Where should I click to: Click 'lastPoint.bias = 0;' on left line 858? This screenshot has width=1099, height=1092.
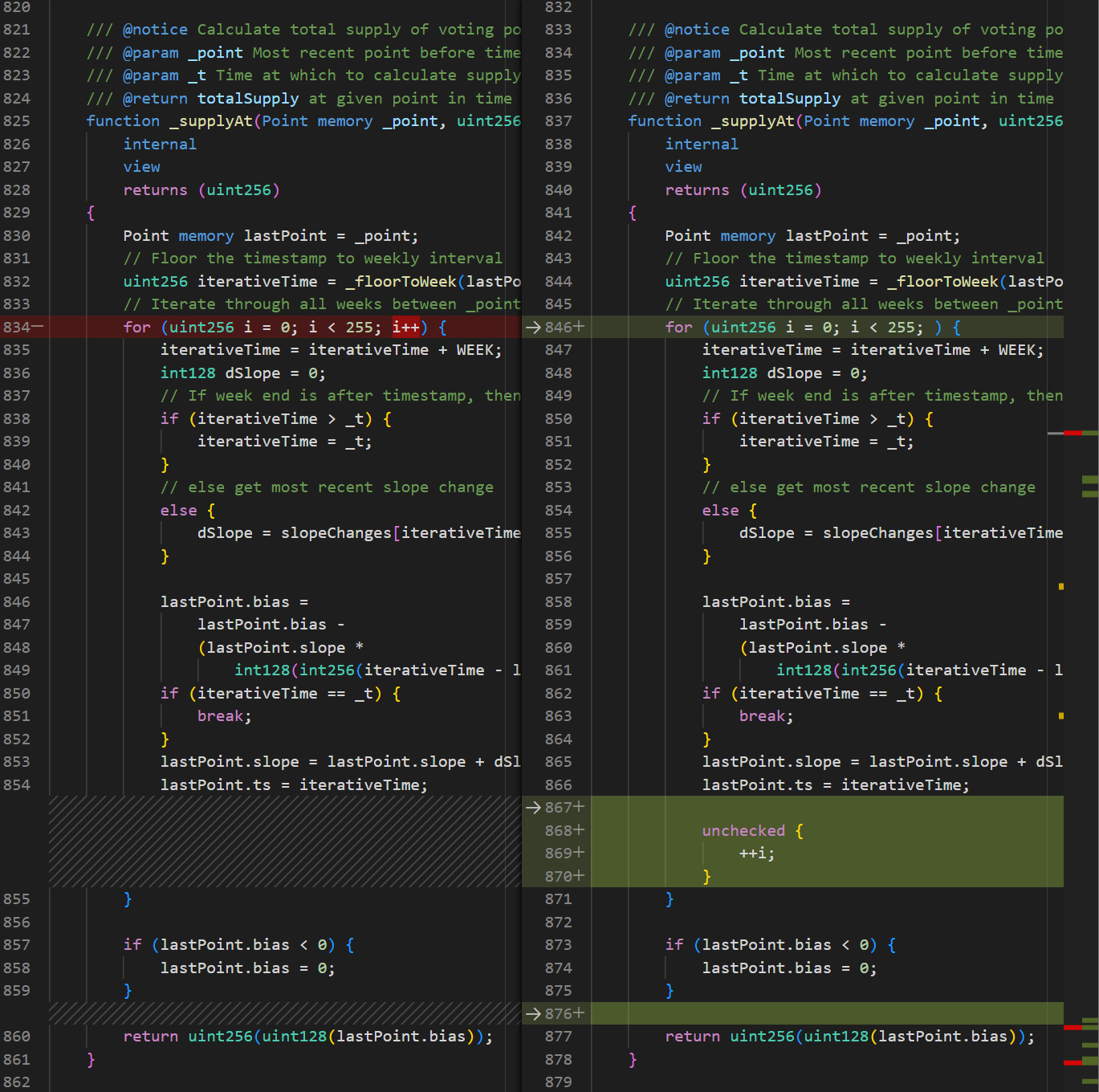pos(248,968)
